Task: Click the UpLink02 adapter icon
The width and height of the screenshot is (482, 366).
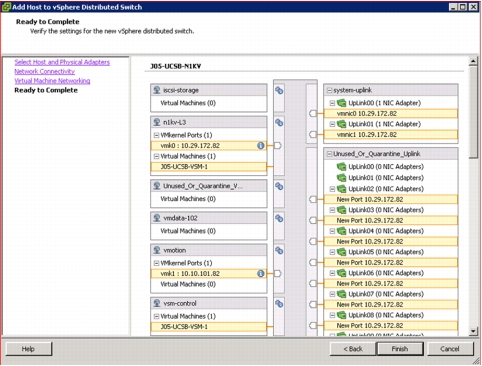Action: coord(341,189)
